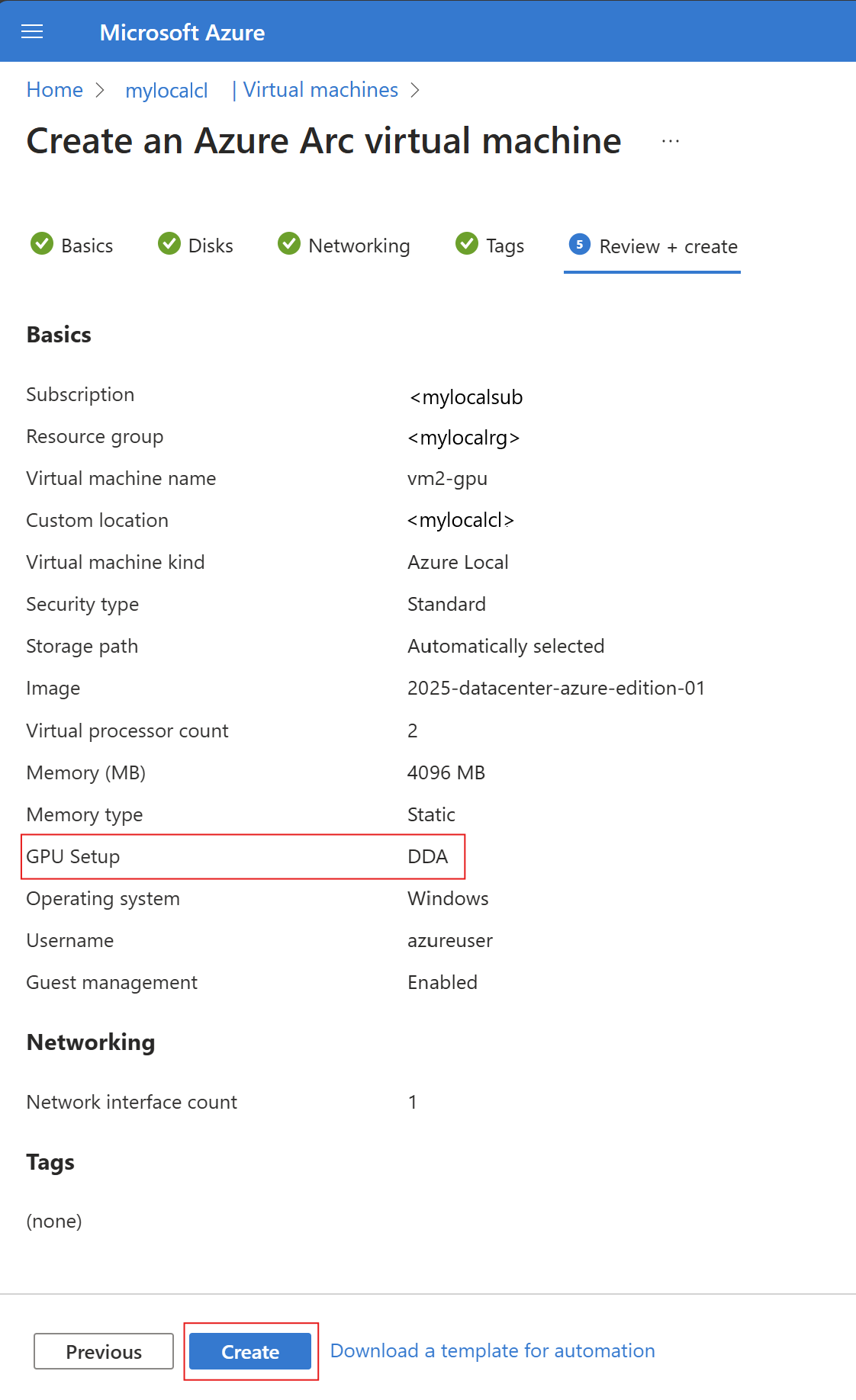Viewport: 856px width, 1400px height.
Task: Click the ellipsis more options icon
Action: point(671,141)
